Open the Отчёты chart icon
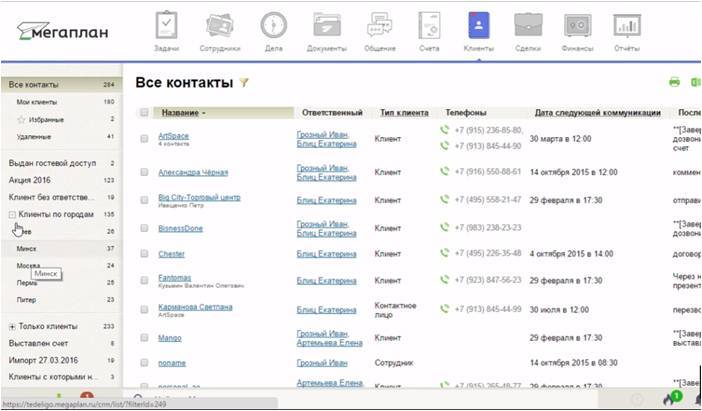 point(627,26)
